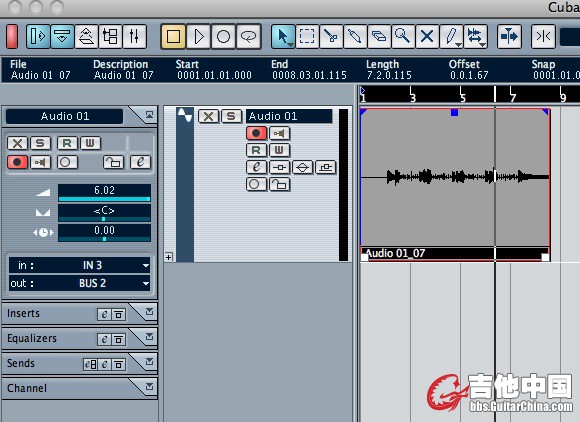This screenshot has height=422, width=580.
Task: Click the volume fader showing 6.02
Action: point(104,193)
